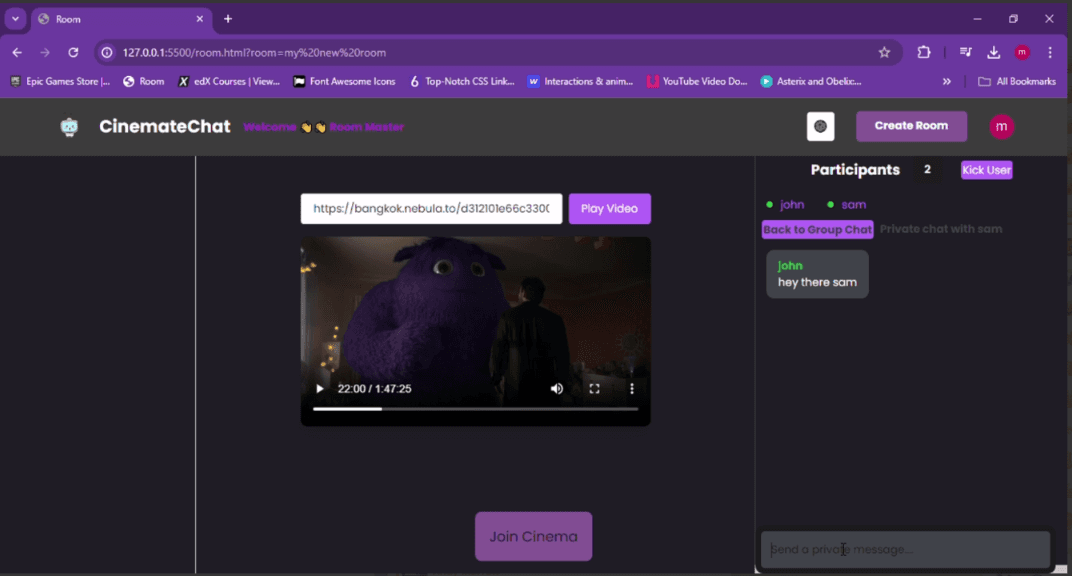Open the Chrome profile avatar

point(1022,53)
